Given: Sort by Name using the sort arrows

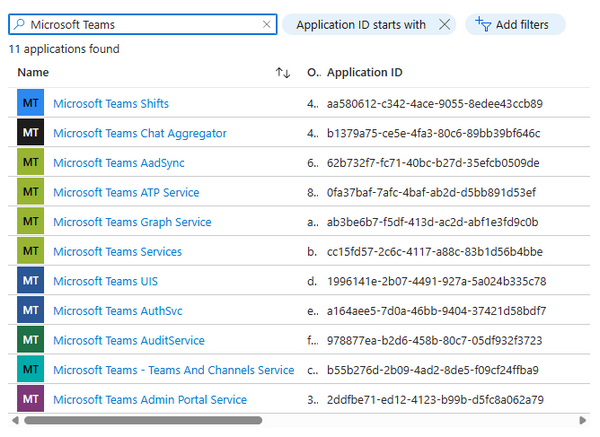Looking at the screenshot, I should (283, 72).
